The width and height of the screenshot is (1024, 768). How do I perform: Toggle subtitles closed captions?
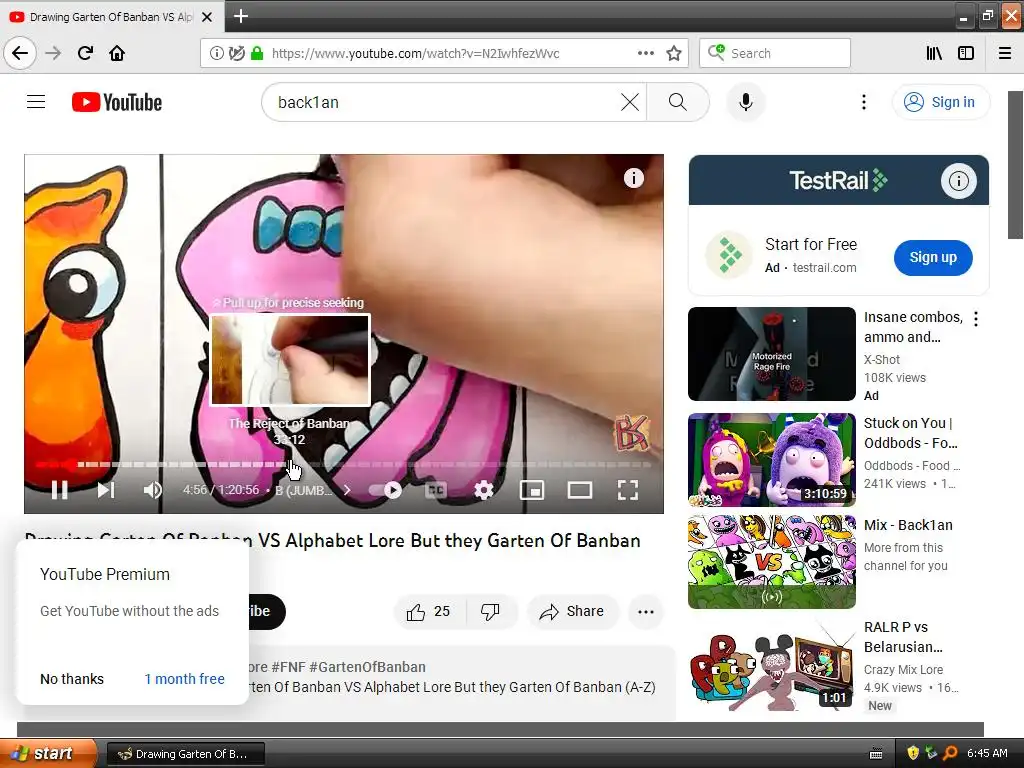pos(436,490)
